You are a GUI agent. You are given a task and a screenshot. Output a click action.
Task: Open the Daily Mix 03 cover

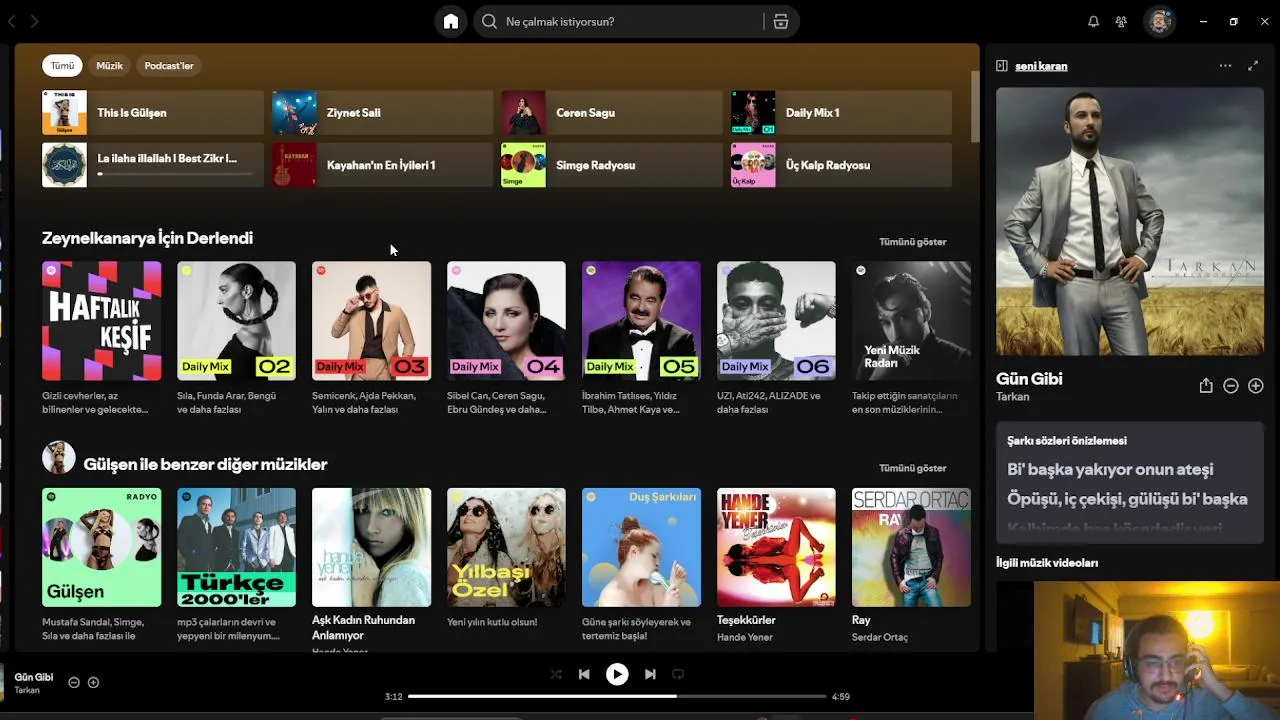coord(371,321)
